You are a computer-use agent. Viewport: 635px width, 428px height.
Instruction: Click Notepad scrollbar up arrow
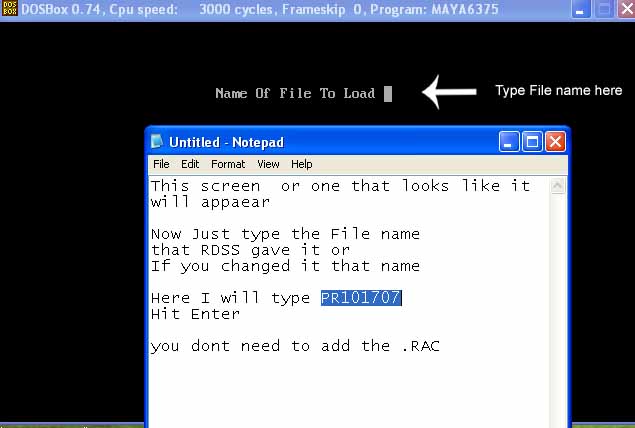tap(558, 186)
